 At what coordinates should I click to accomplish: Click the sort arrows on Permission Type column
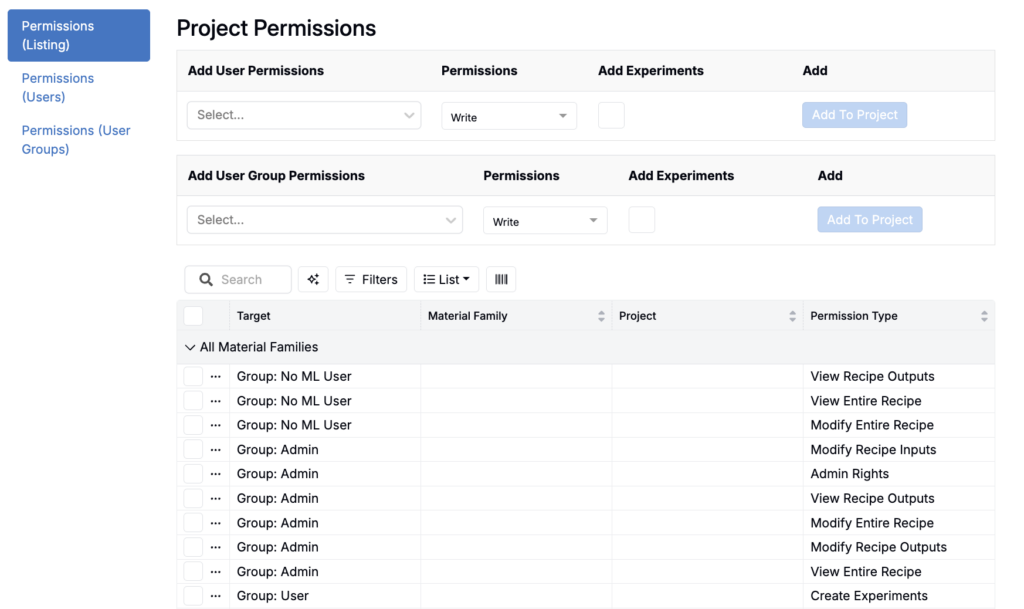(x=984, y=316)
